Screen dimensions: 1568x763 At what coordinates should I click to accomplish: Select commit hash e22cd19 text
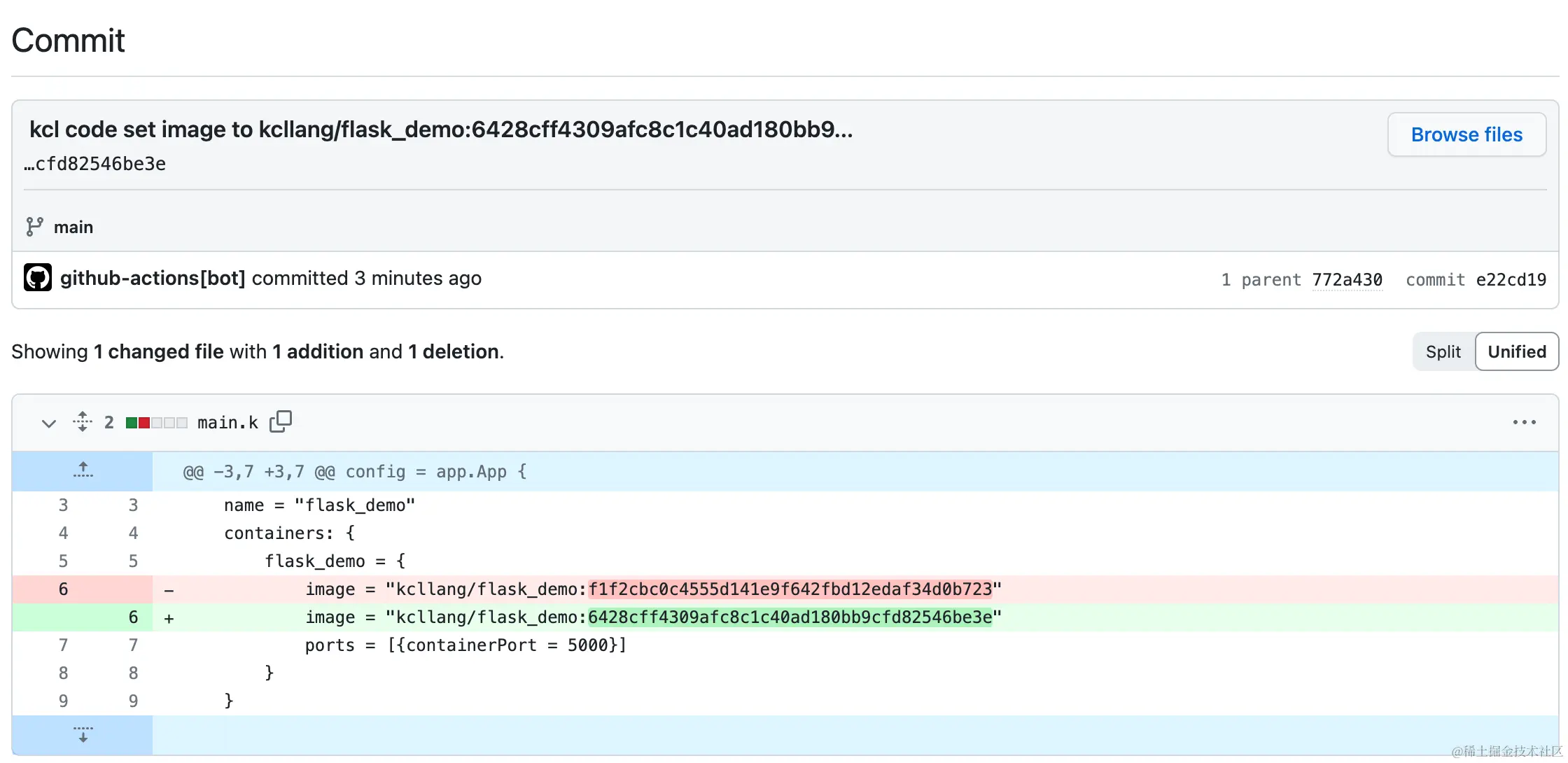click(1511, 279)
